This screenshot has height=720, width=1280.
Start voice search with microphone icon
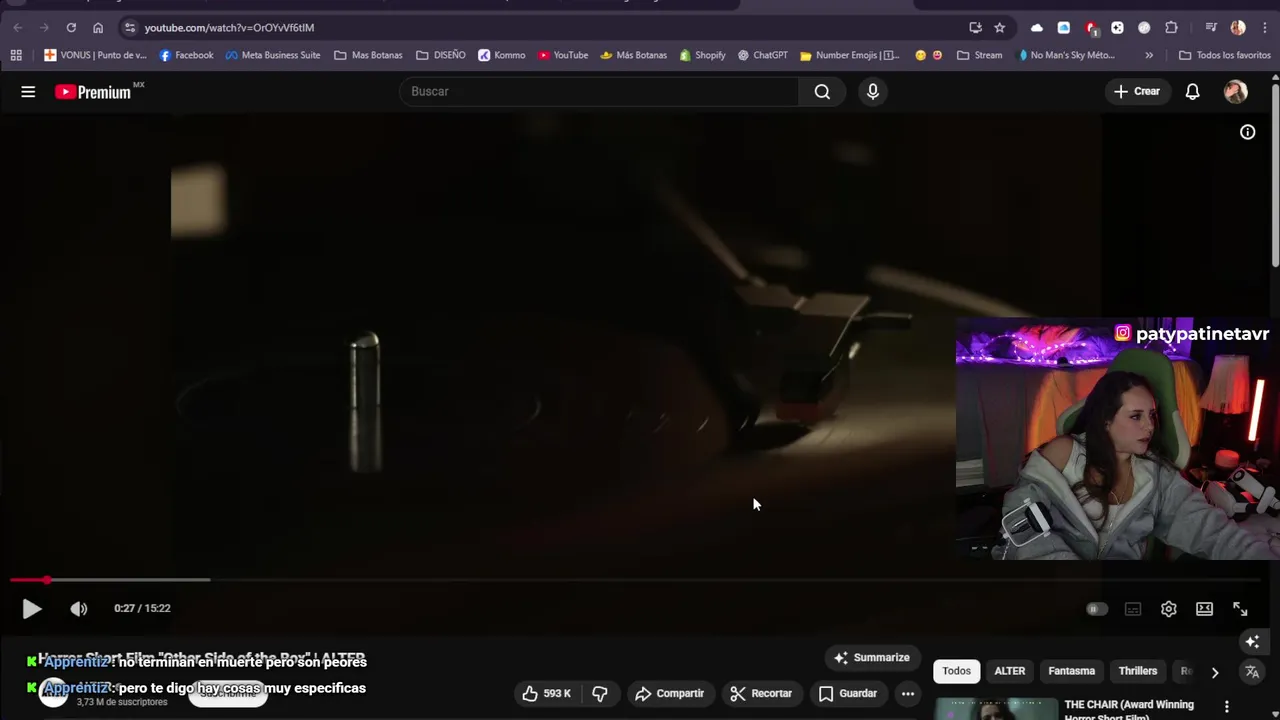tap(873, 92)
